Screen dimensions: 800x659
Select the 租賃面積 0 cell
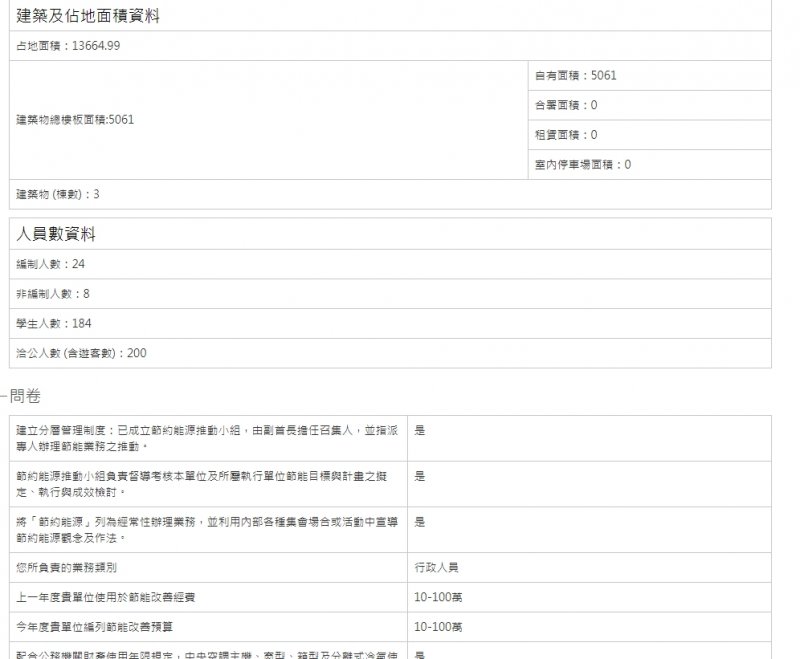coord(566,135)
